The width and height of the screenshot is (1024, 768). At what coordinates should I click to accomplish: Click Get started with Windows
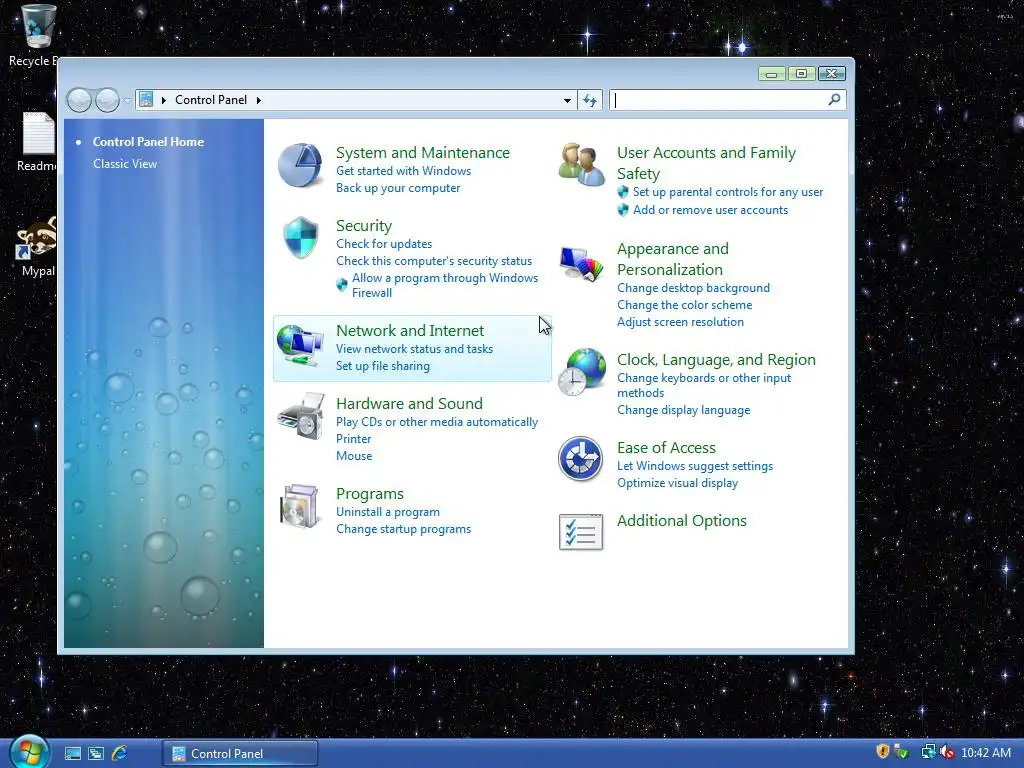[403, 171]
